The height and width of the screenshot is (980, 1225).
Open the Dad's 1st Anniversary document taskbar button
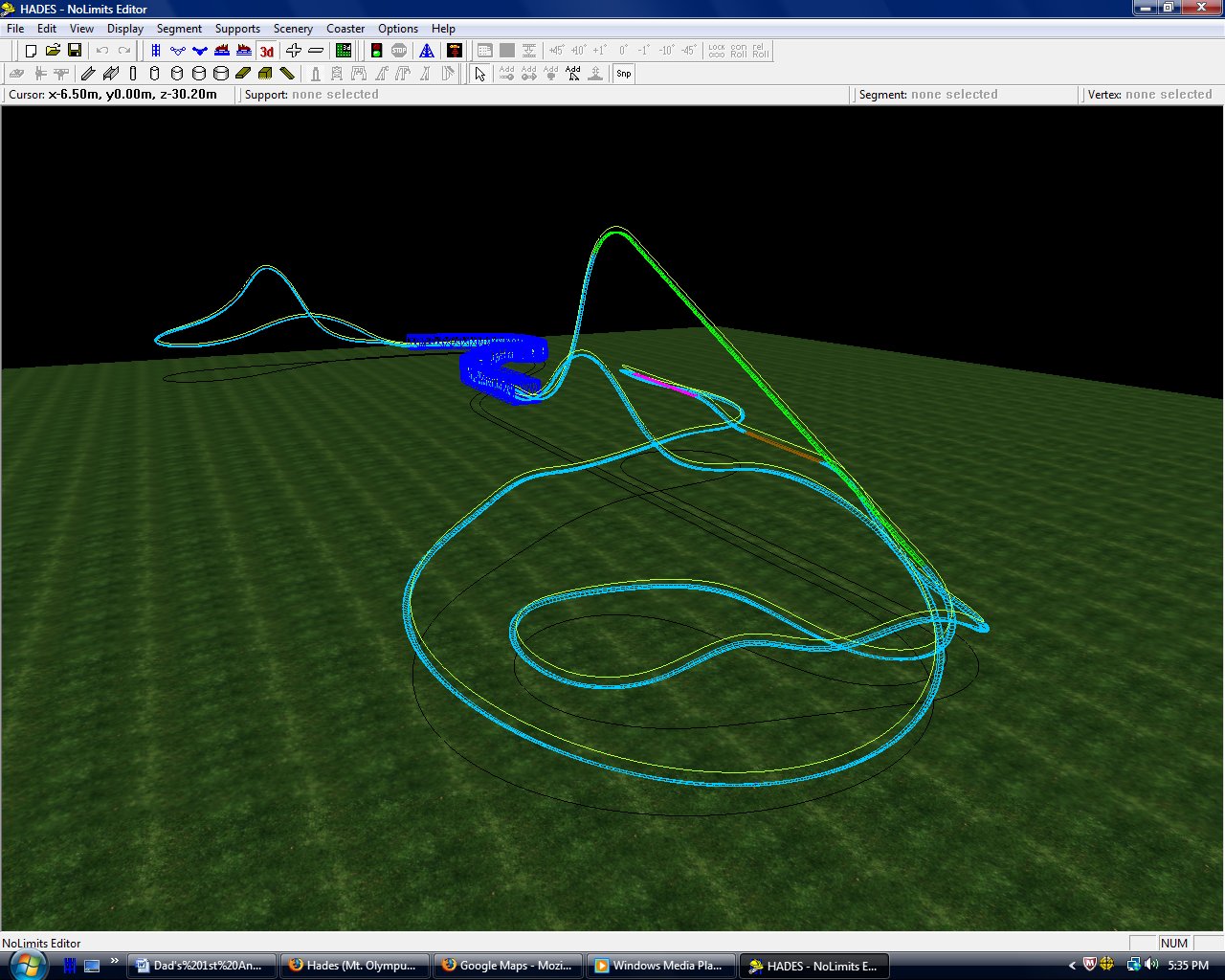click(x=202, y=966)
